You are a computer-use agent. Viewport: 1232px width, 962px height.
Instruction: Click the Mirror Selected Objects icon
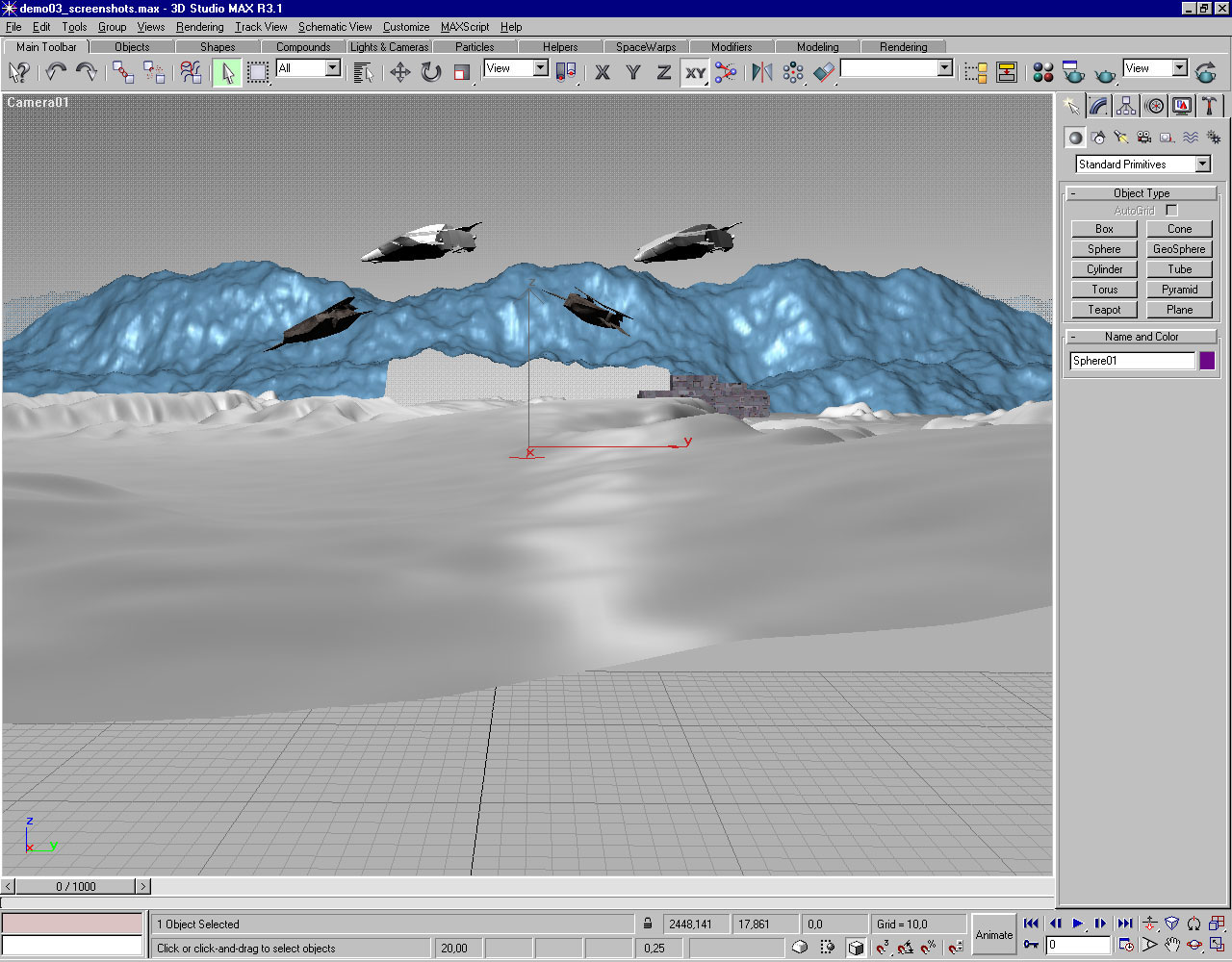(x=762, y=72)
